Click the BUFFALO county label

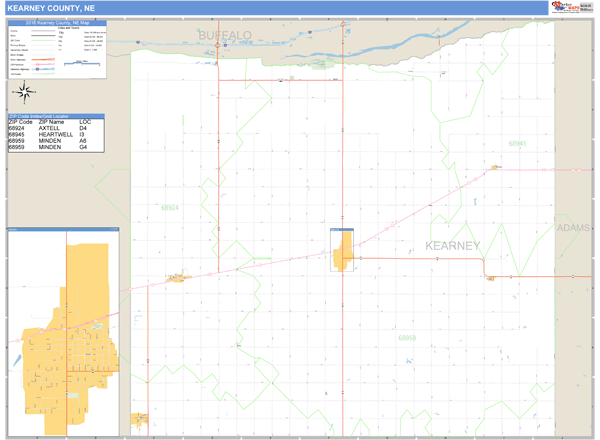pyautogui.click(x=224, y=35)
